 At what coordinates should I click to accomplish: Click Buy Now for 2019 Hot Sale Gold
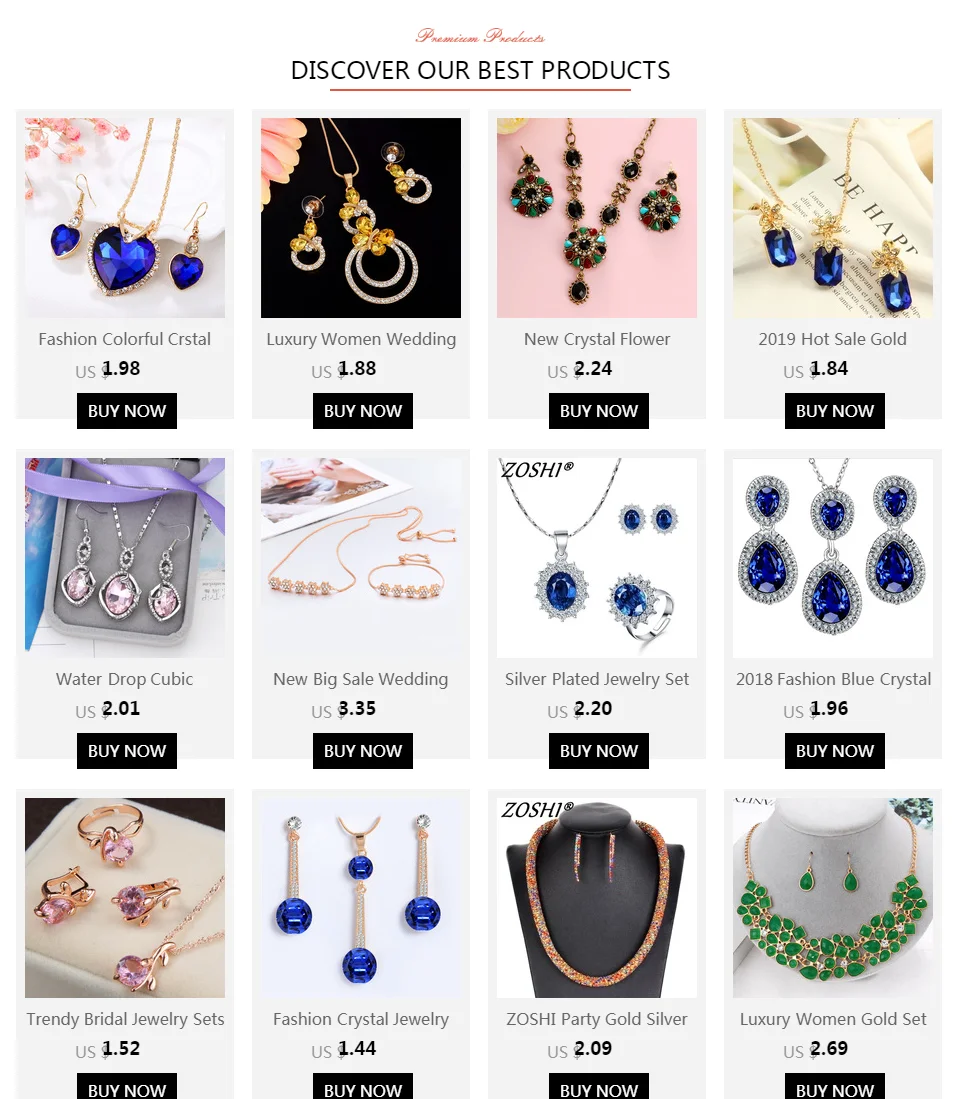835,411
